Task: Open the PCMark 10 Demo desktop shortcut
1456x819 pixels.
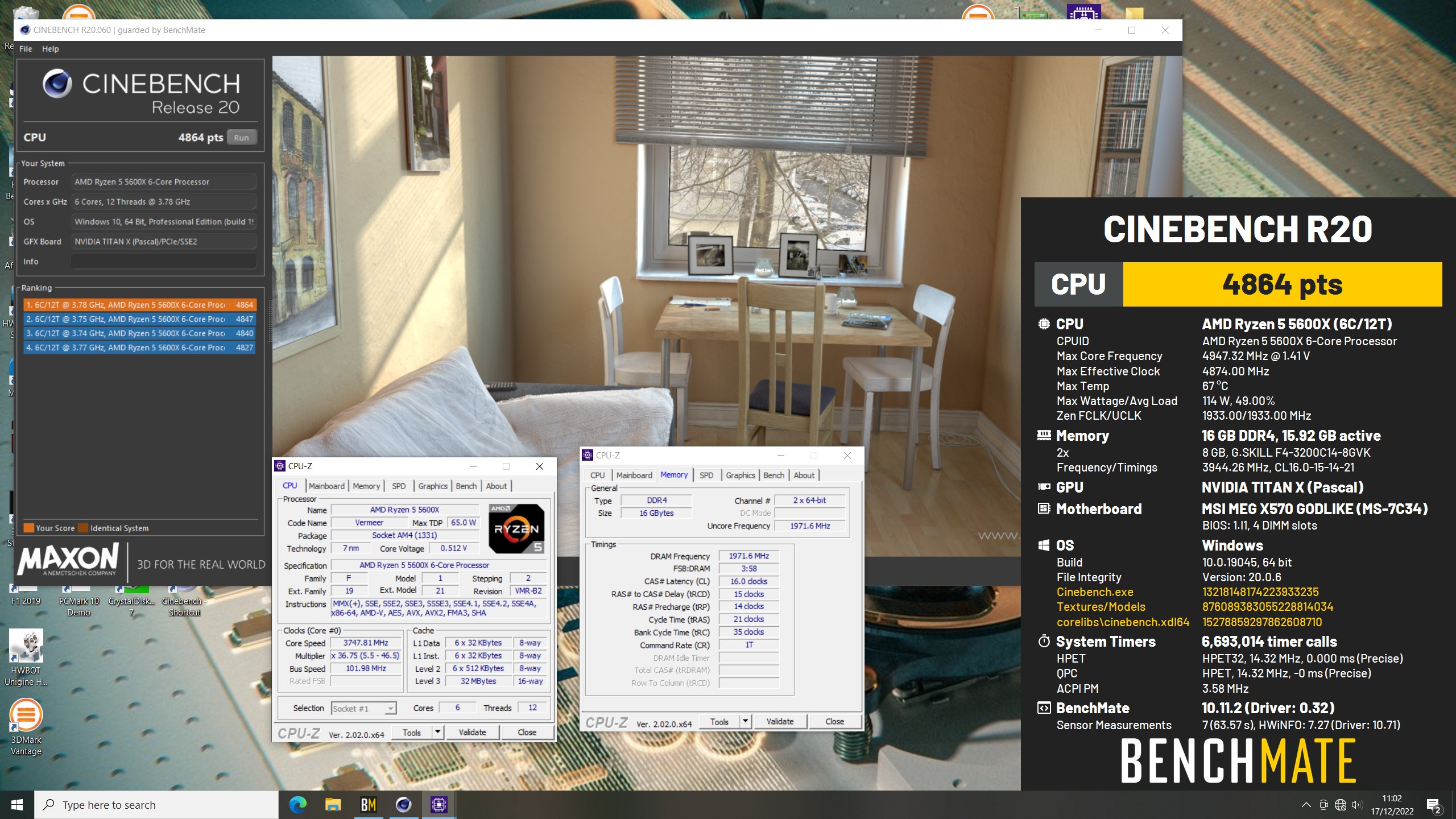Action: point(79,601)
